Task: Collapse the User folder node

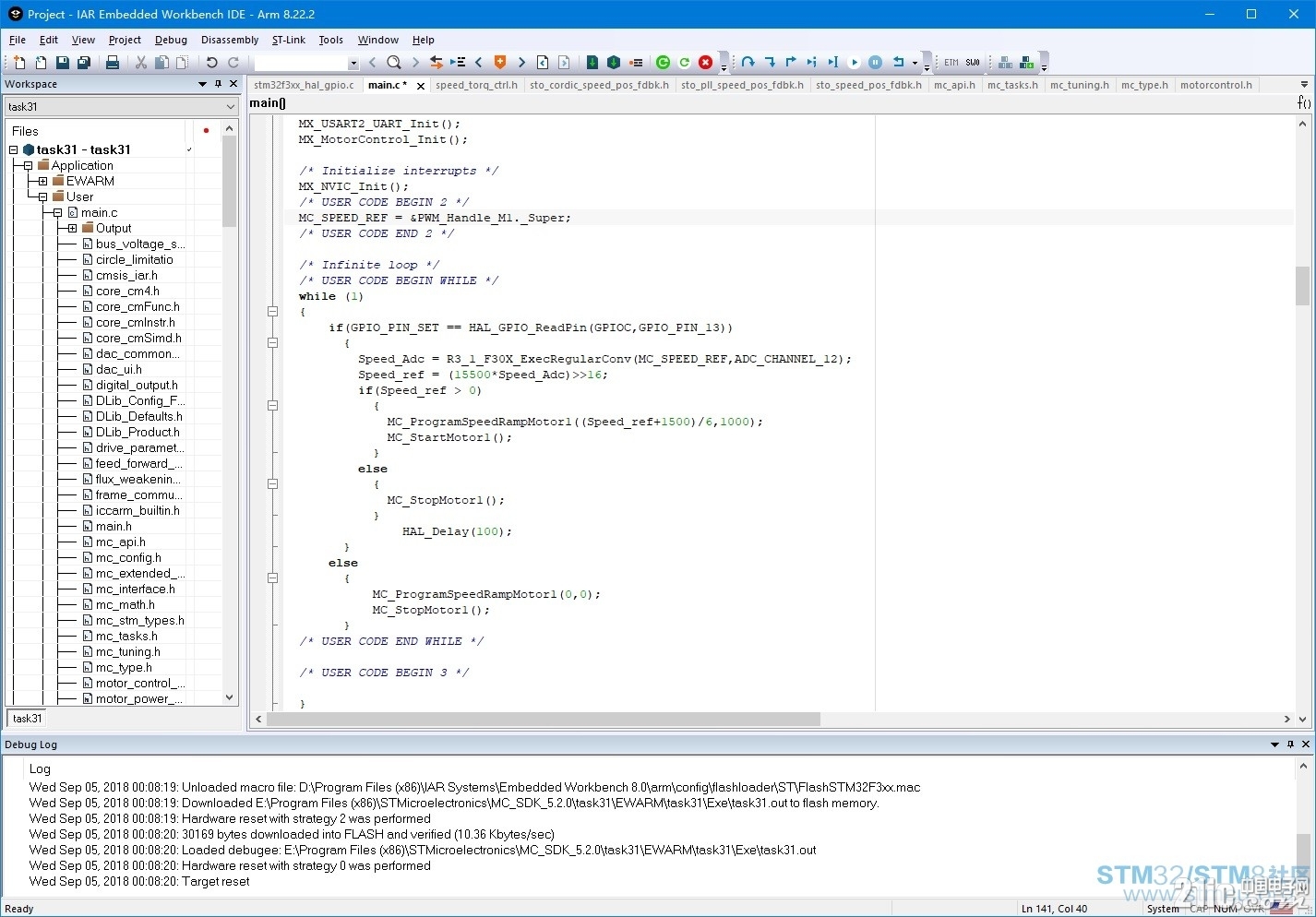Action: [x=43, y=196]
